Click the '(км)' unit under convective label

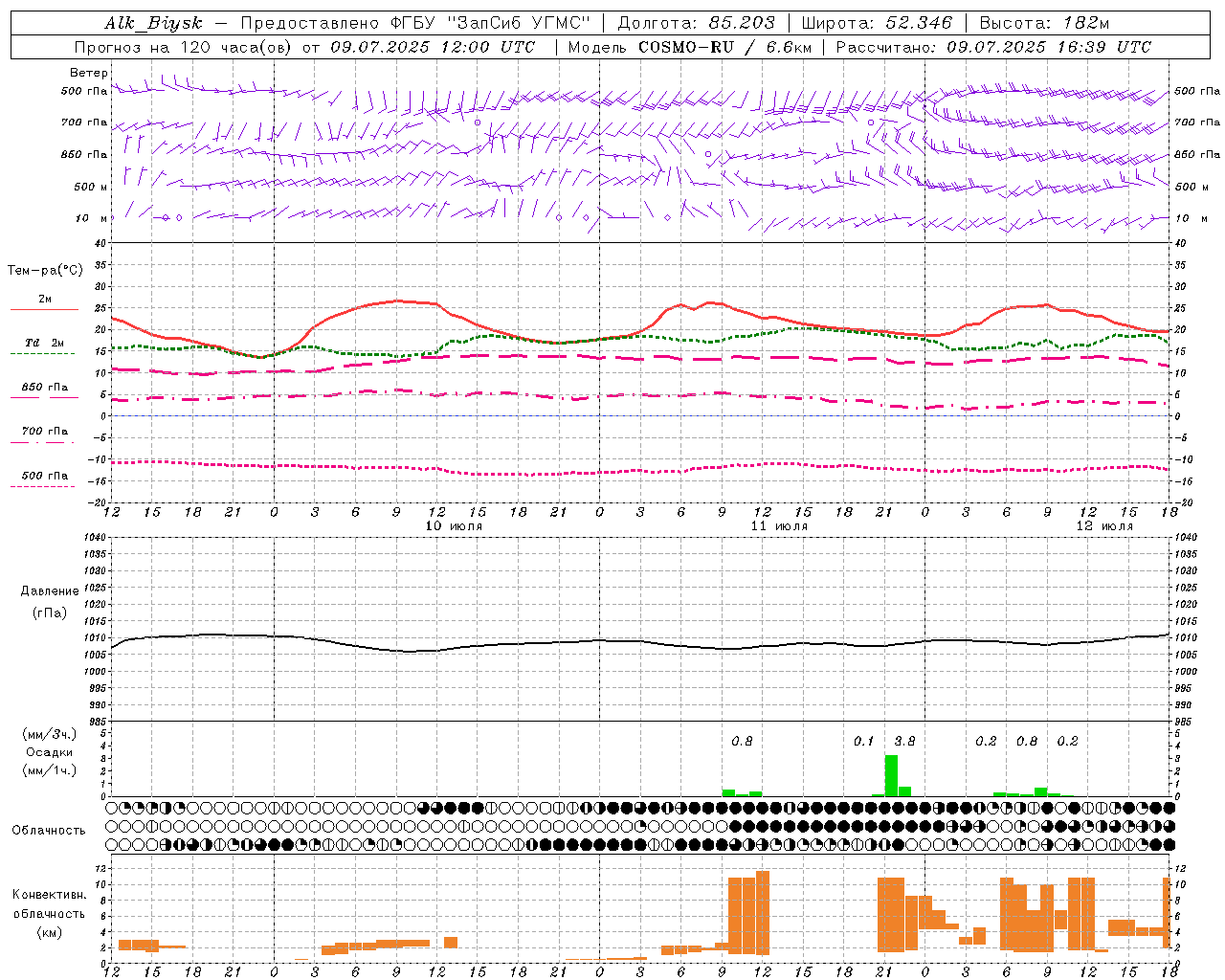coord(49,932)
